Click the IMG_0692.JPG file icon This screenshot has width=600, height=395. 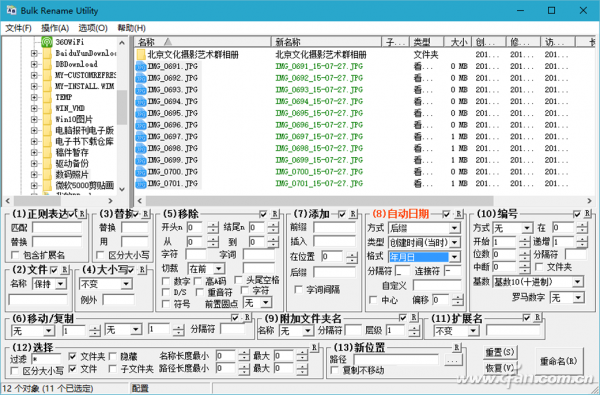141,78
